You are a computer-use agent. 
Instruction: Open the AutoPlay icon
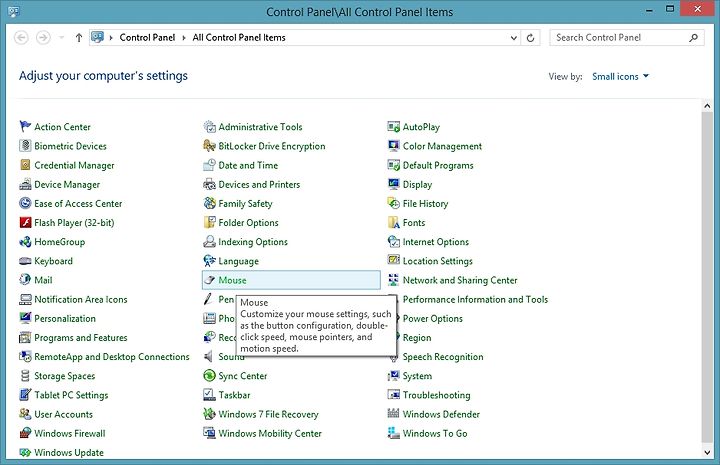pos(394,126)
